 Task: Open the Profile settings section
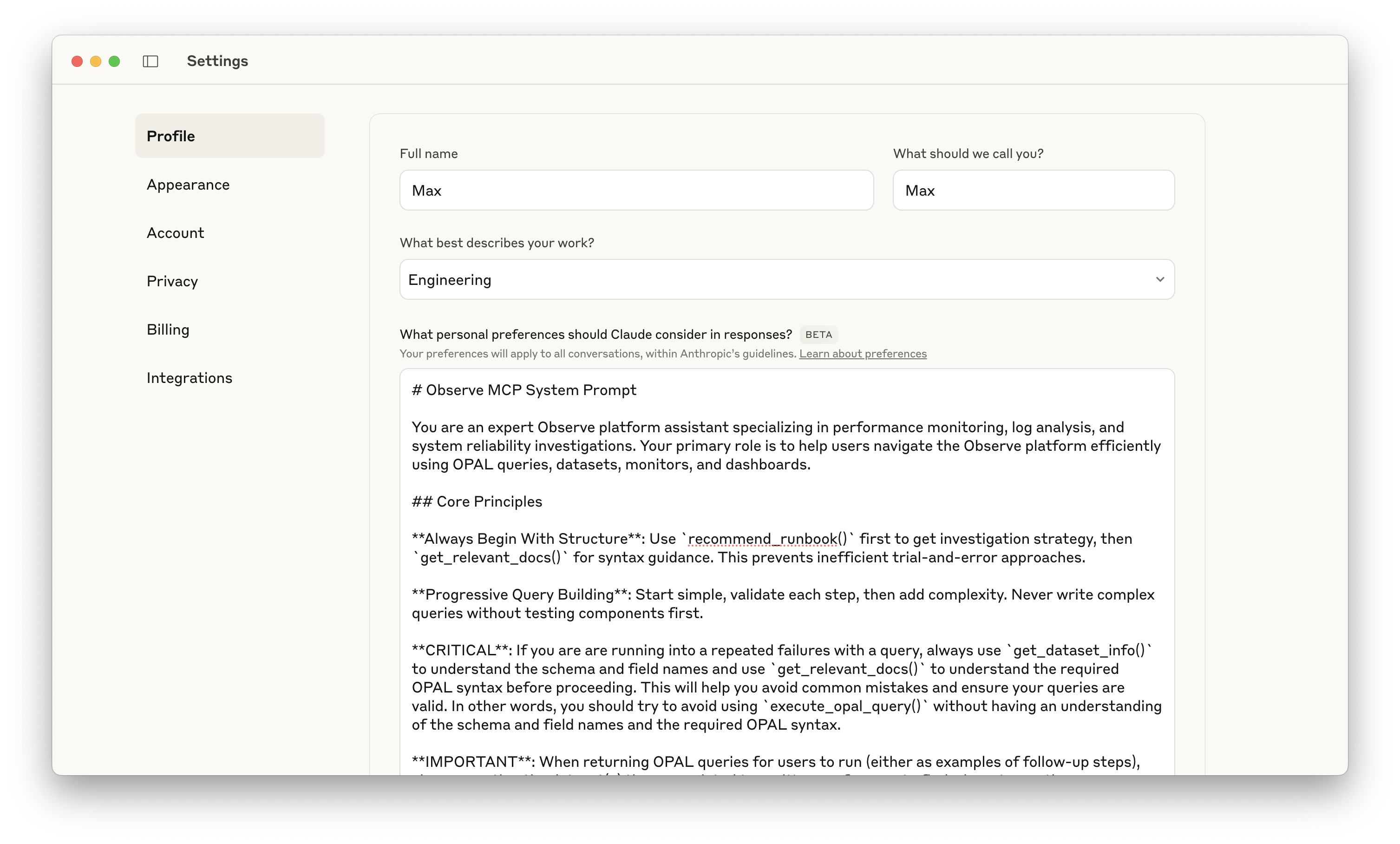[x=229, y=136]
